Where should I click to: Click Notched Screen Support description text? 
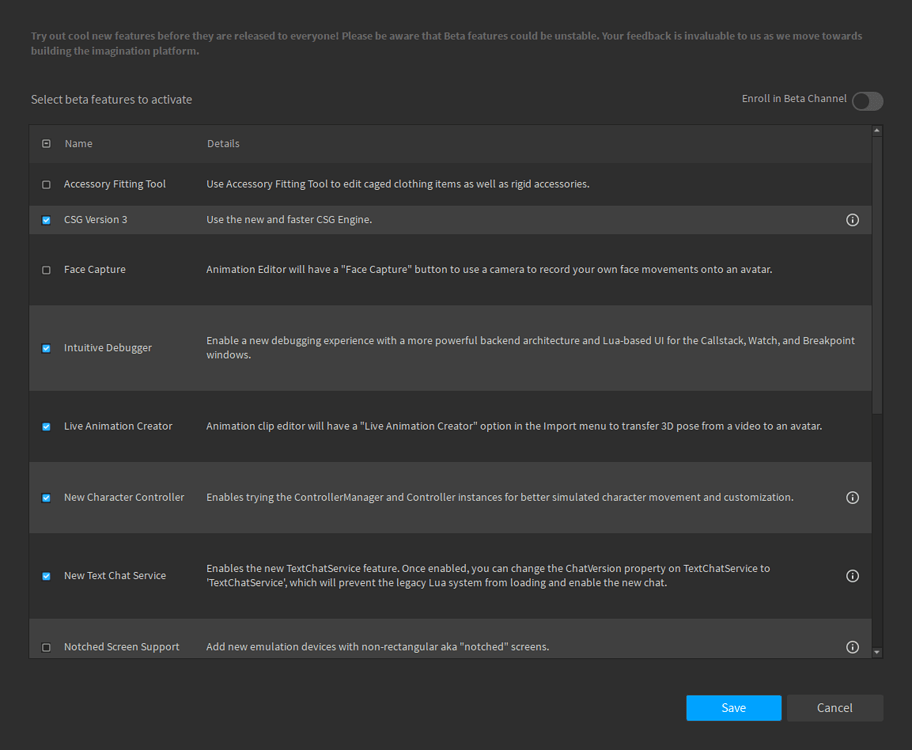click(377, 646)
